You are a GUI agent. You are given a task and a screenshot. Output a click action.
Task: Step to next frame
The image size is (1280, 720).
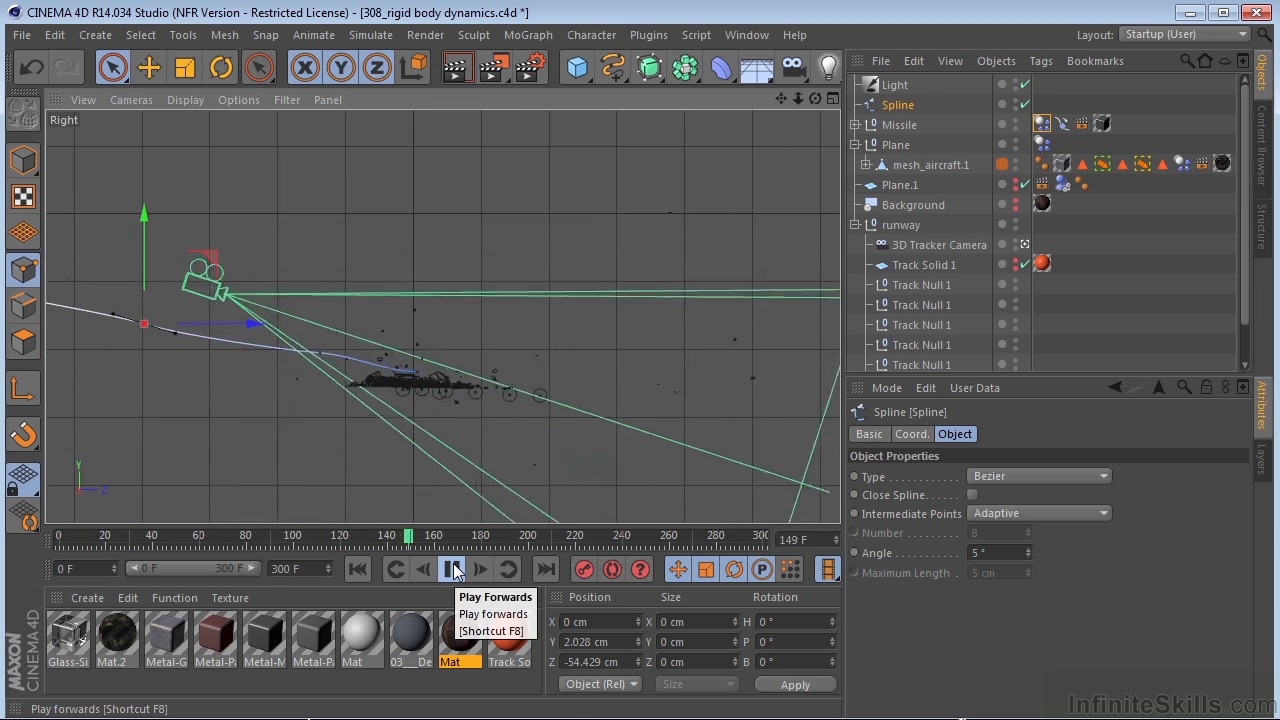481,569
